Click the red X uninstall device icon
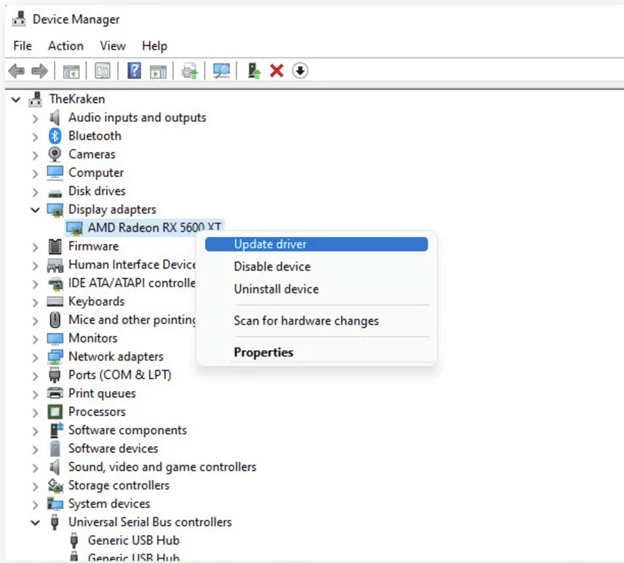Screen dimensions: 624x563 (277, 71)
